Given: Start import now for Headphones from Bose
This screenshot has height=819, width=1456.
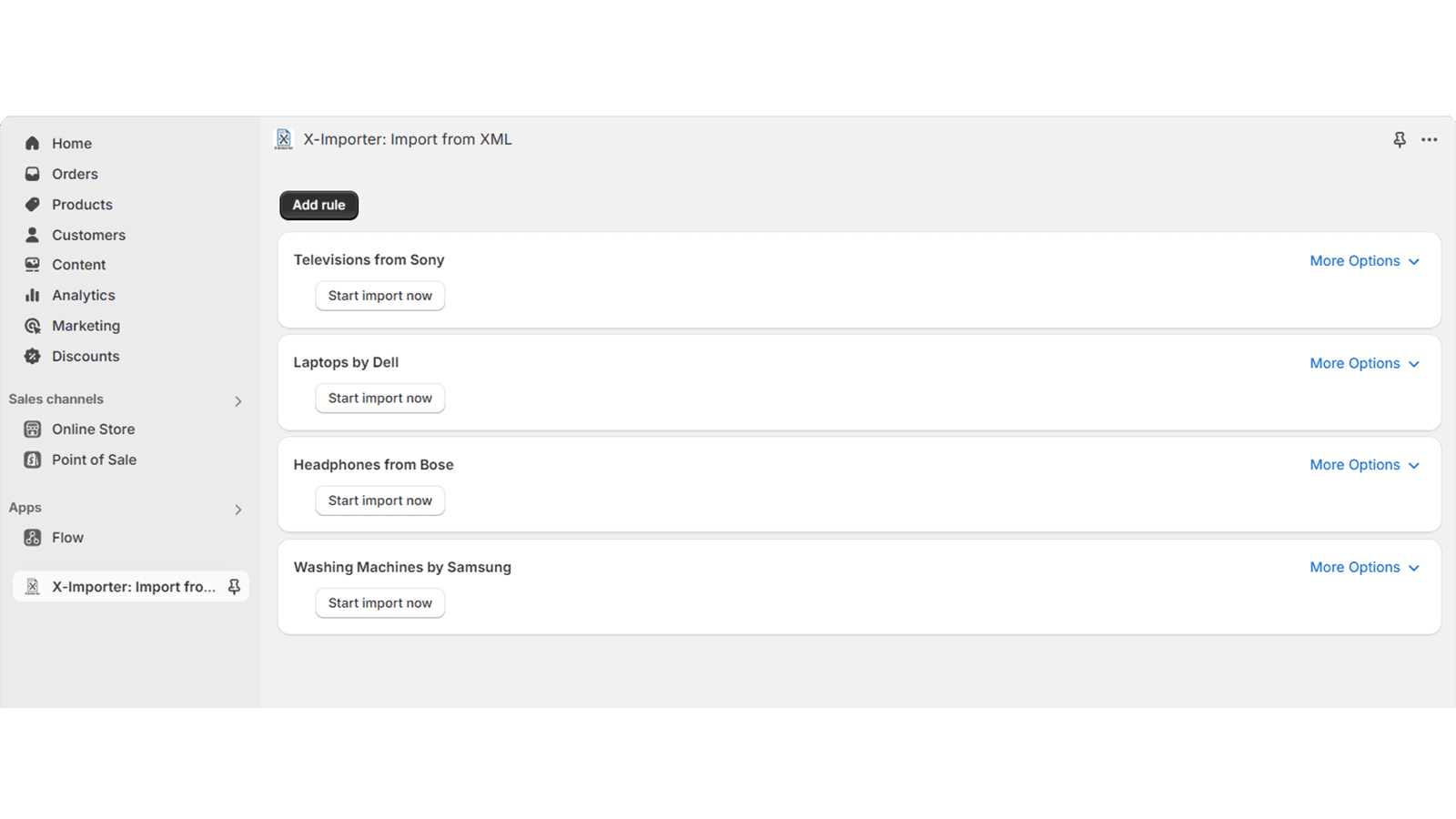Looking at the screenshot, I should pos(379,500).
